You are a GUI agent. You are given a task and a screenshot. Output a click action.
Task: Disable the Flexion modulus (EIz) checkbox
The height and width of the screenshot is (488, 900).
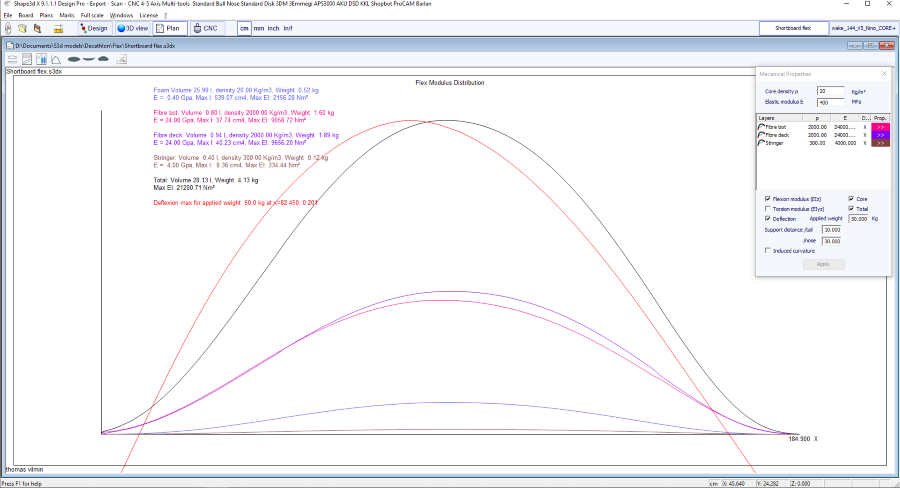point(767,199)
